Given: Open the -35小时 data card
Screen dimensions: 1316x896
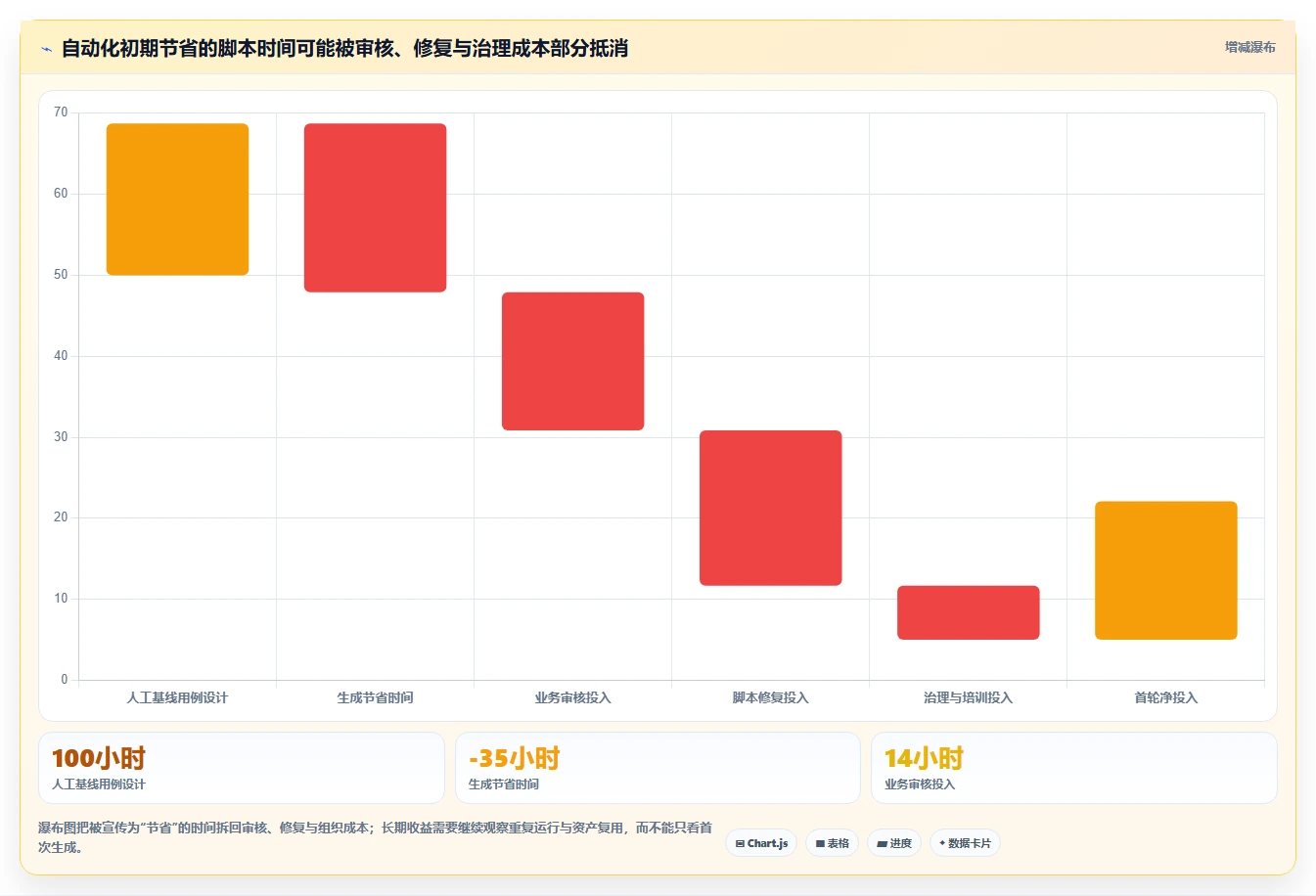Looking at the screenshot, I should point(658,768).
